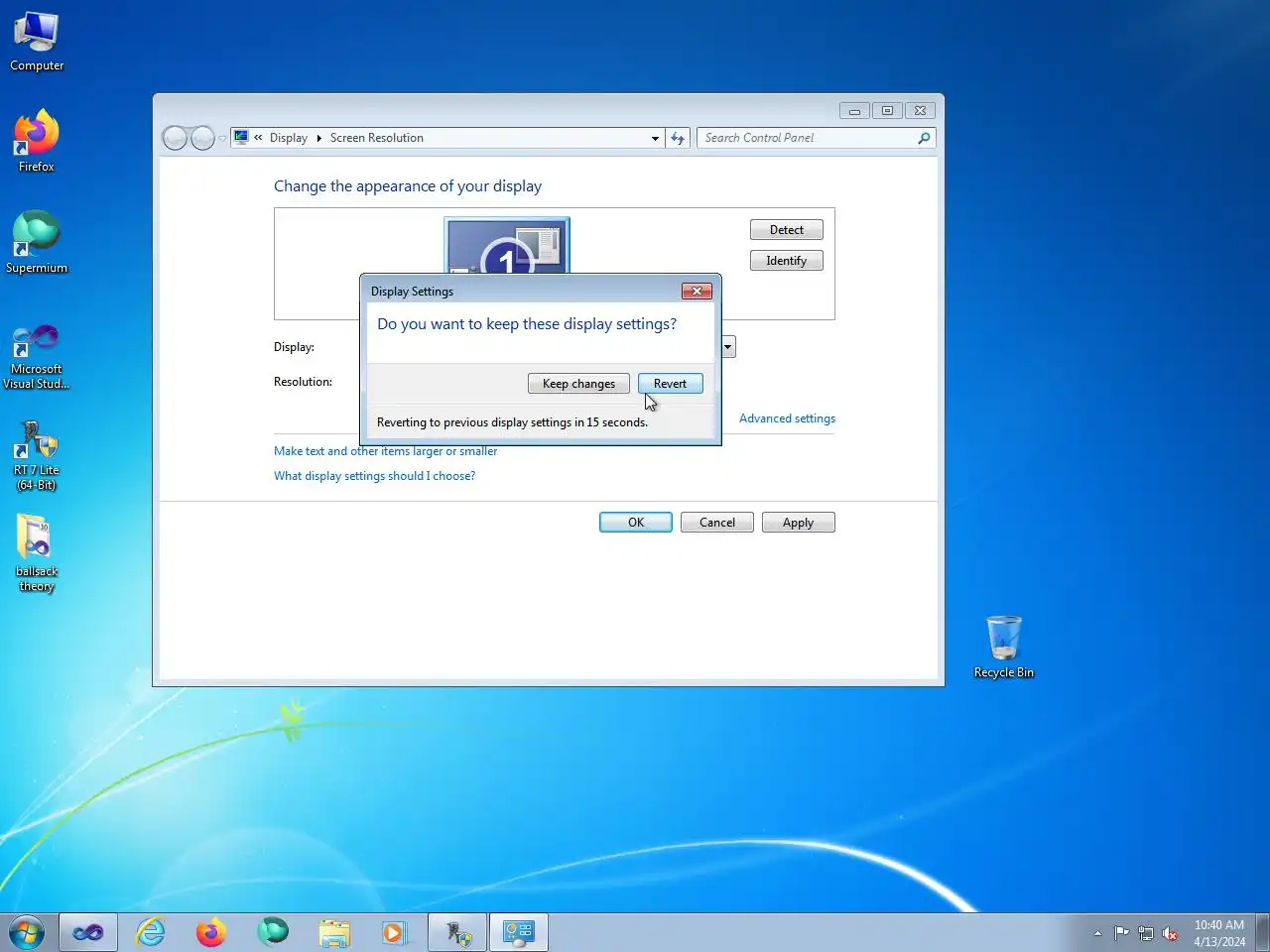Click the Show desktop strip
Image resolution: width=1270 pixels, height=952 pixels.
pos(1263,932)
